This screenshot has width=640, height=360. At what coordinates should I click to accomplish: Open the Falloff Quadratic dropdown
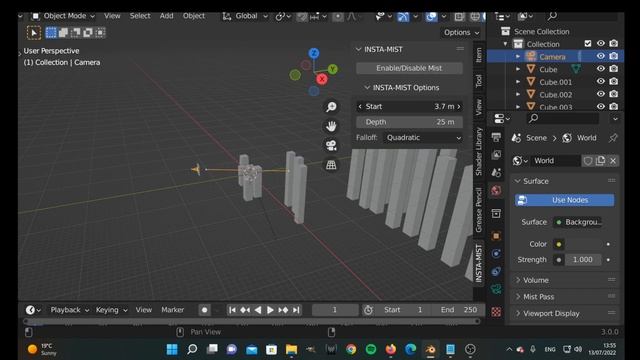tap(423, 138)
